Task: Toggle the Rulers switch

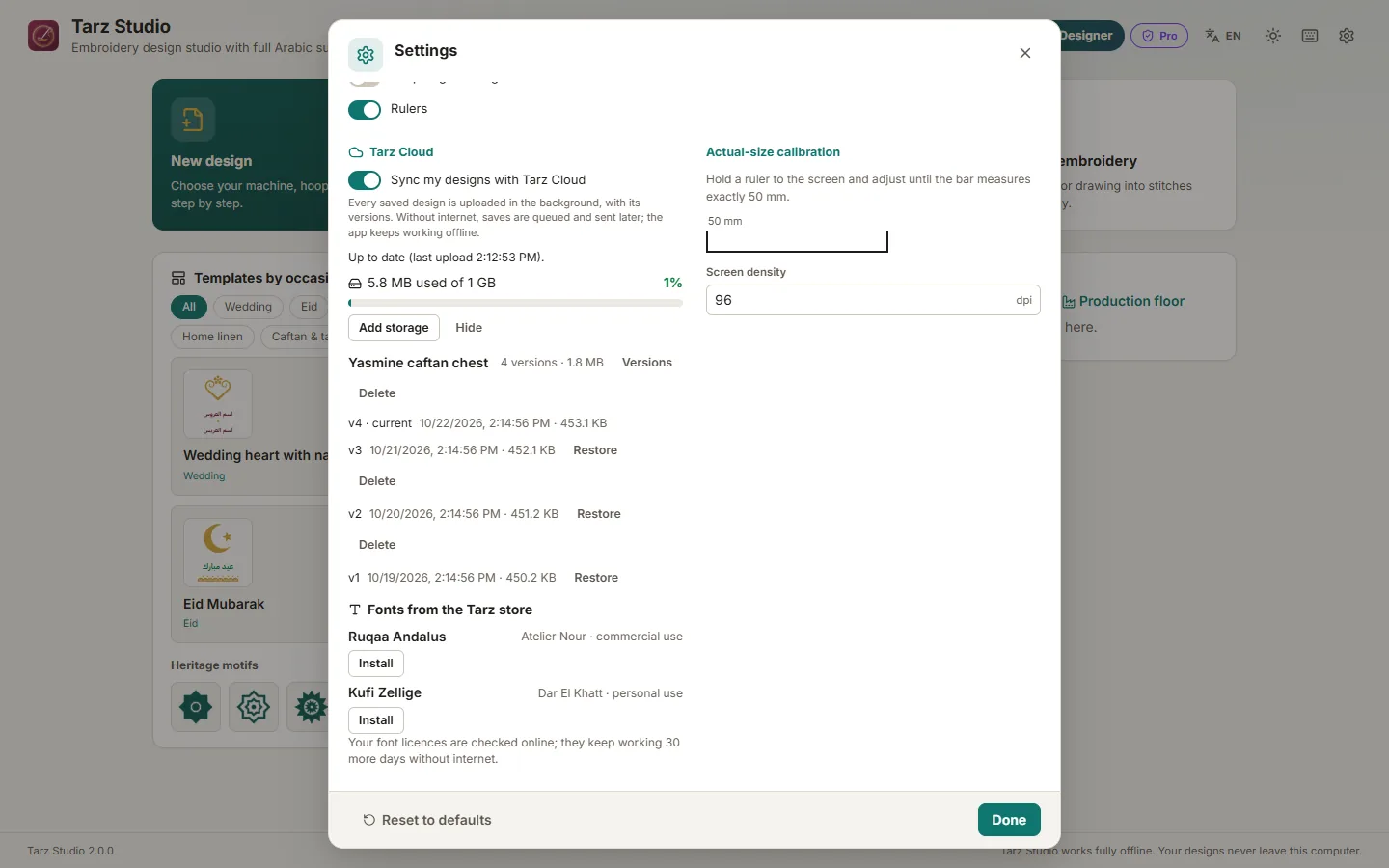Action: pyautogui.click(x=365, y=109)
